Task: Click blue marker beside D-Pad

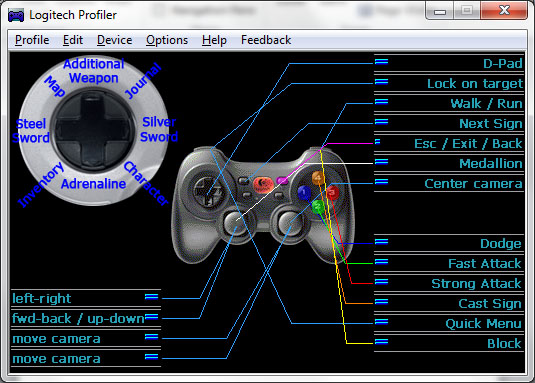Action: point(381,61)
